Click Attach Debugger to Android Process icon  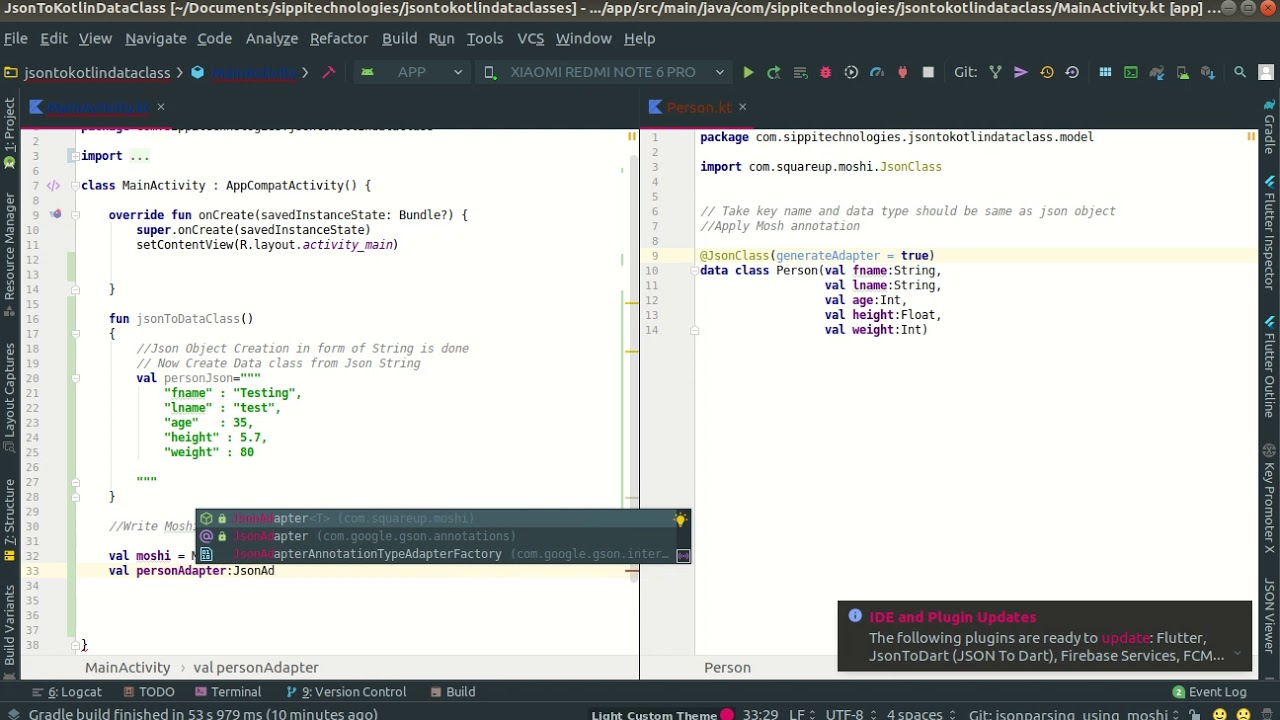(902, 72)
